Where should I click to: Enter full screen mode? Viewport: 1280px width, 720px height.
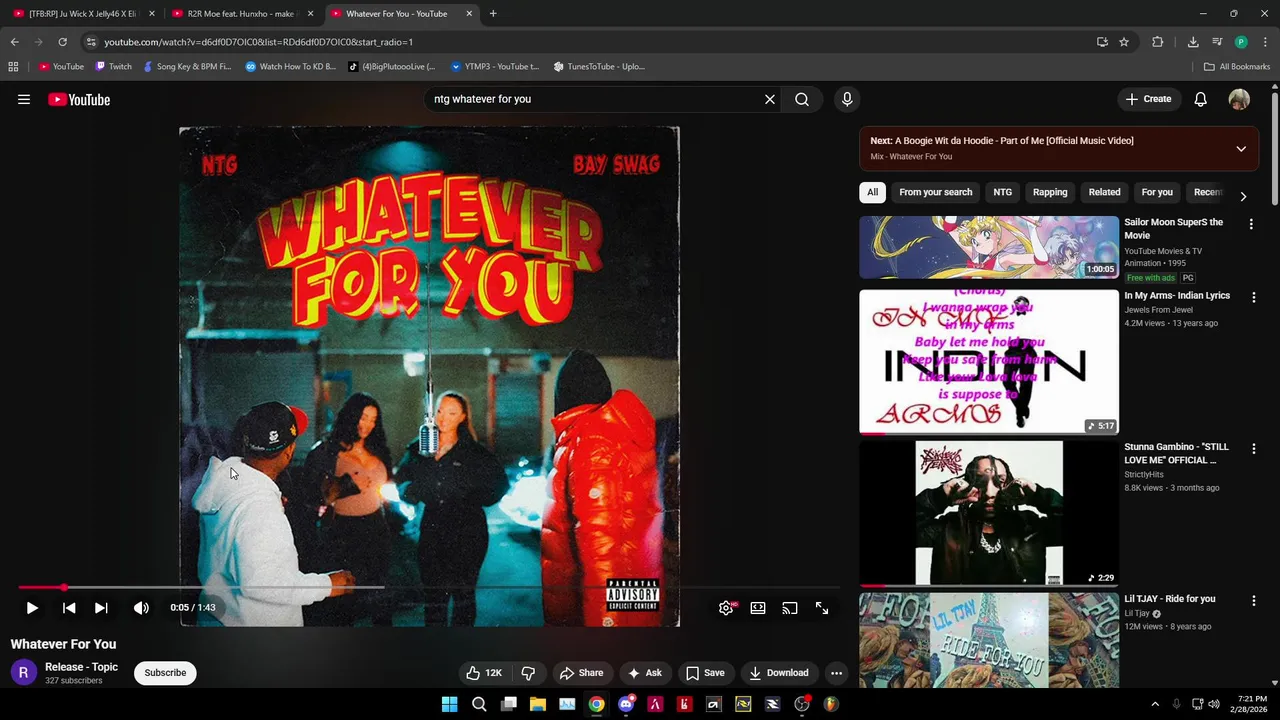[822, 607]
